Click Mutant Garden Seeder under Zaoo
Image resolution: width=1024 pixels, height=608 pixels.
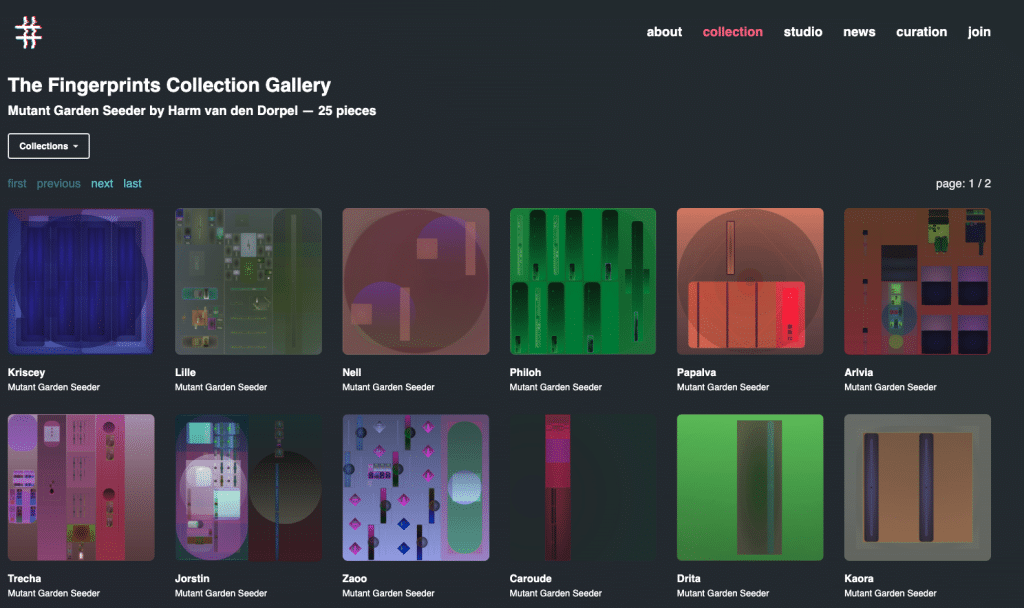coord(388,594)
